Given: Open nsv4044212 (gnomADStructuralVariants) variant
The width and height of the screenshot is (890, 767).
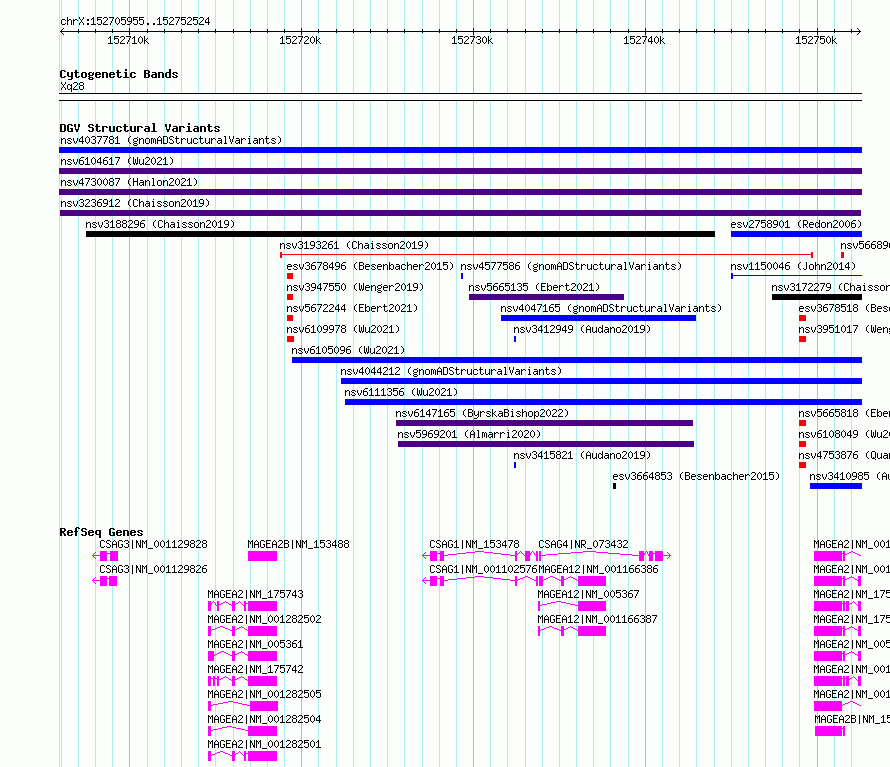Looking at the screenshot, I should pos(451,371).
